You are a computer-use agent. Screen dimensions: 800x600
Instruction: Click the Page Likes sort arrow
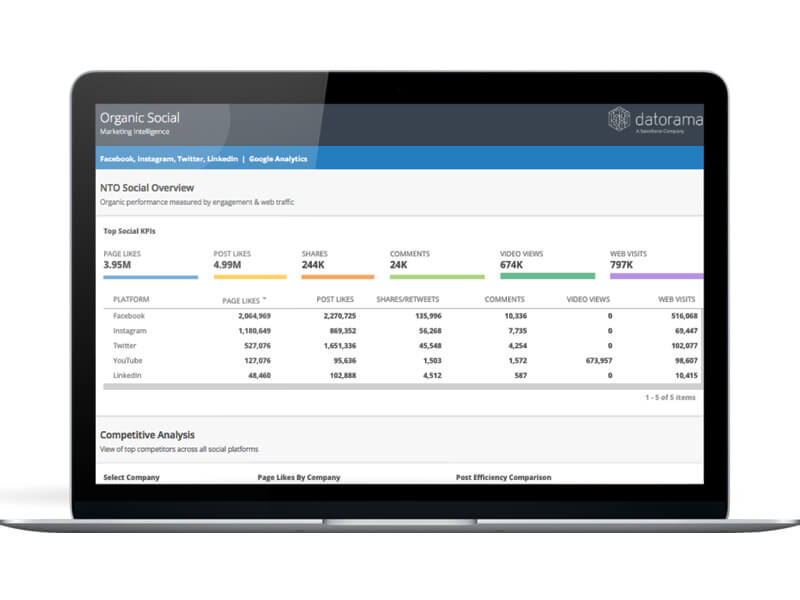[264, 298]
